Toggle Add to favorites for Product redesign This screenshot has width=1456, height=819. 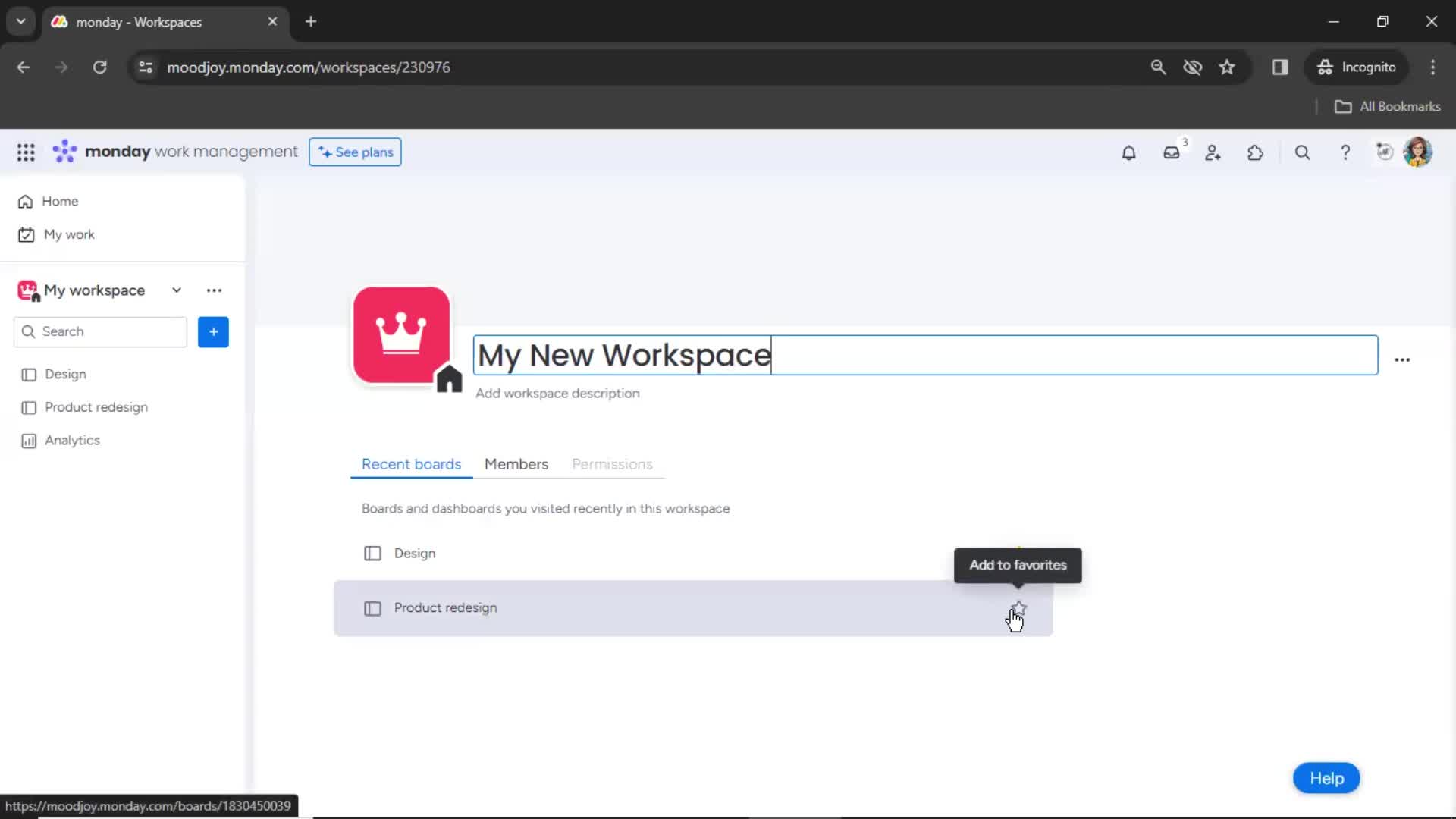point(1018,607)
